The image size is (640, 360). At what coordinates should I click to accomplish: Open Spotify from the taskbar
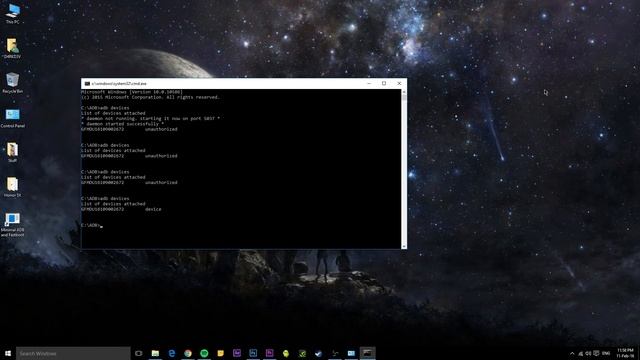point(204,353)
